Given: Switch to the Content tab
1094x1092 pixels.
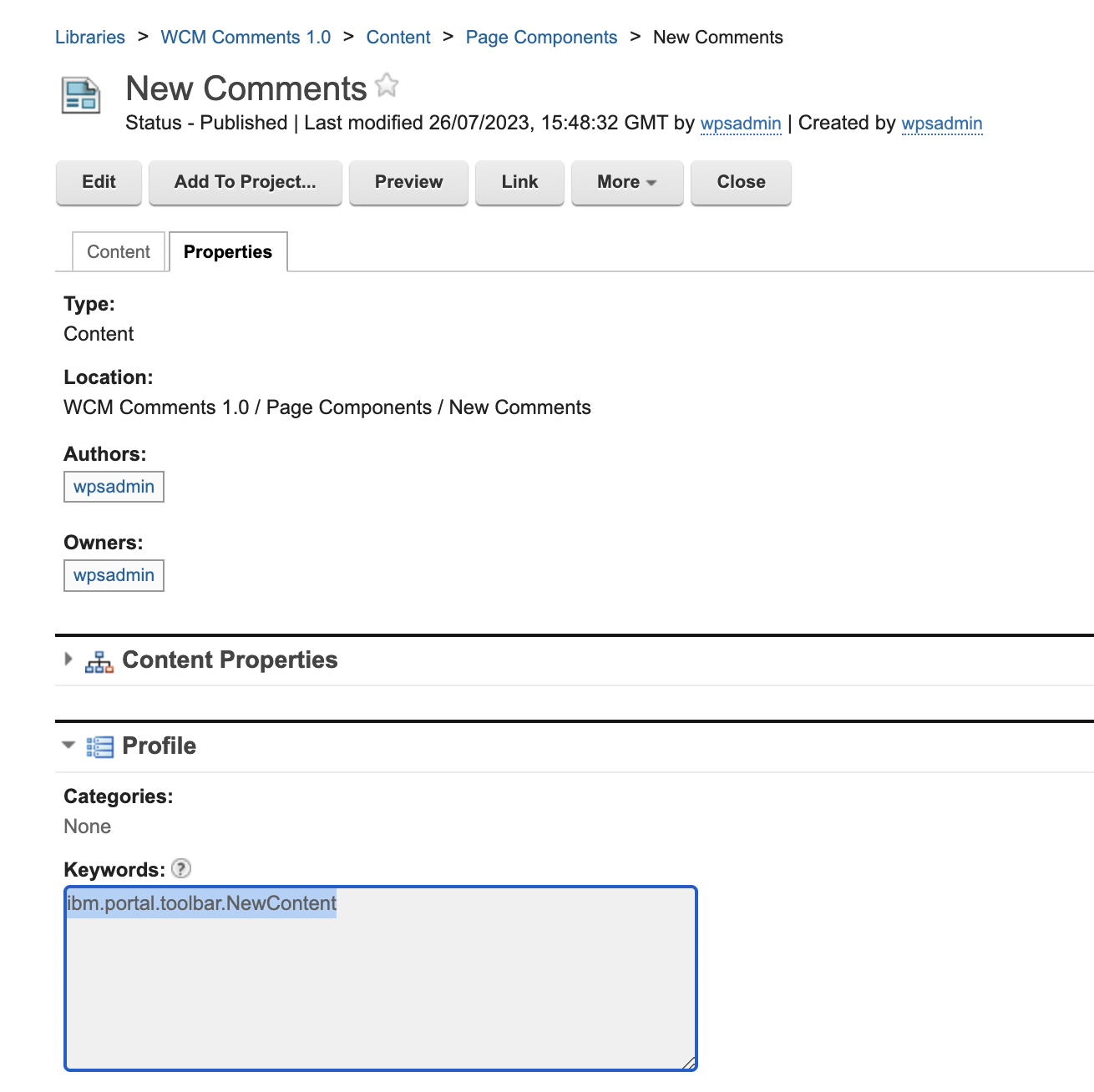Looking at the screenshot, I should (x=118, y=251).
